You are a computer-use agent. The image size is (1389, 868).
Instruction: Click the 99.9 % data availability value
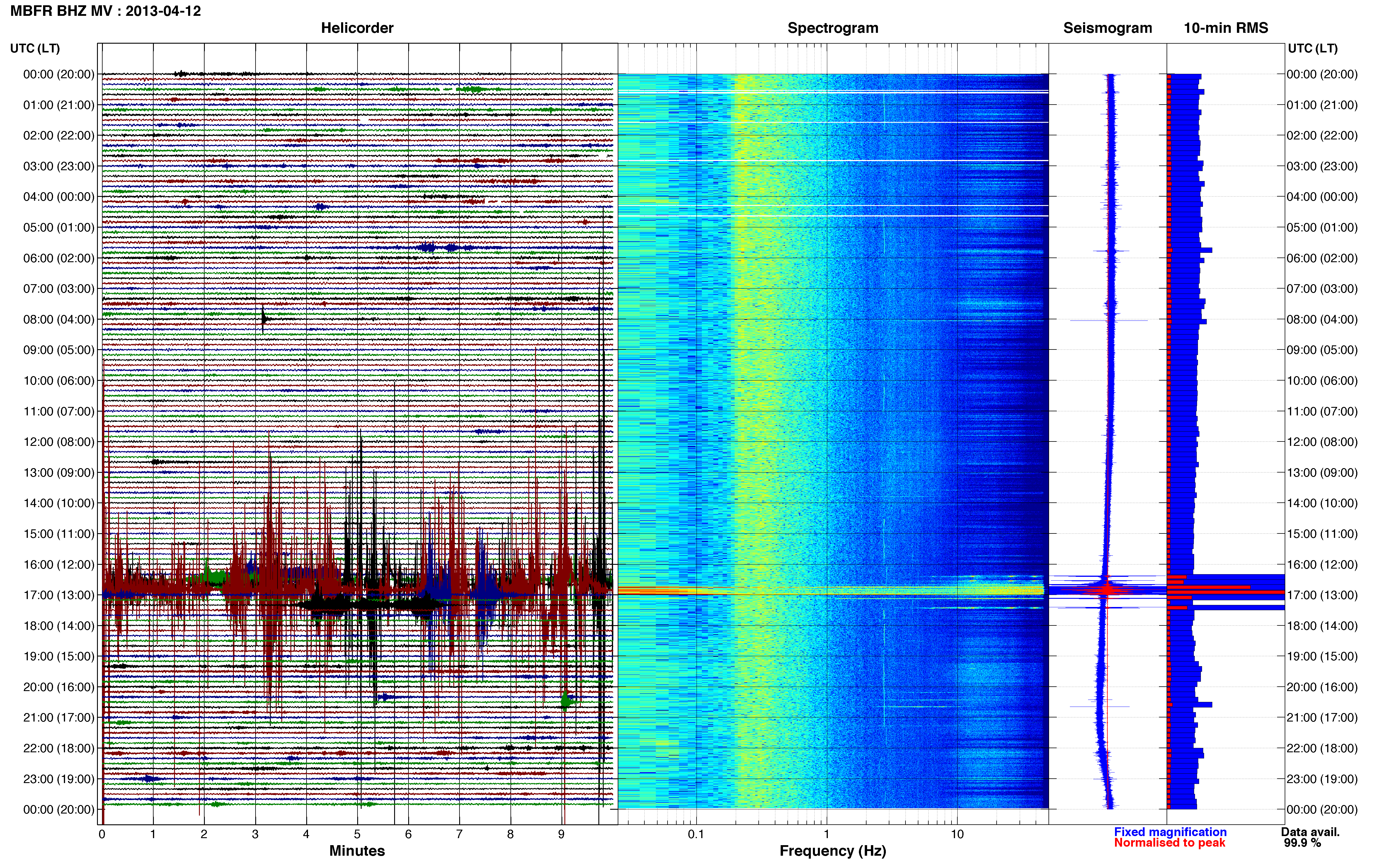(x=1303, y=843)
